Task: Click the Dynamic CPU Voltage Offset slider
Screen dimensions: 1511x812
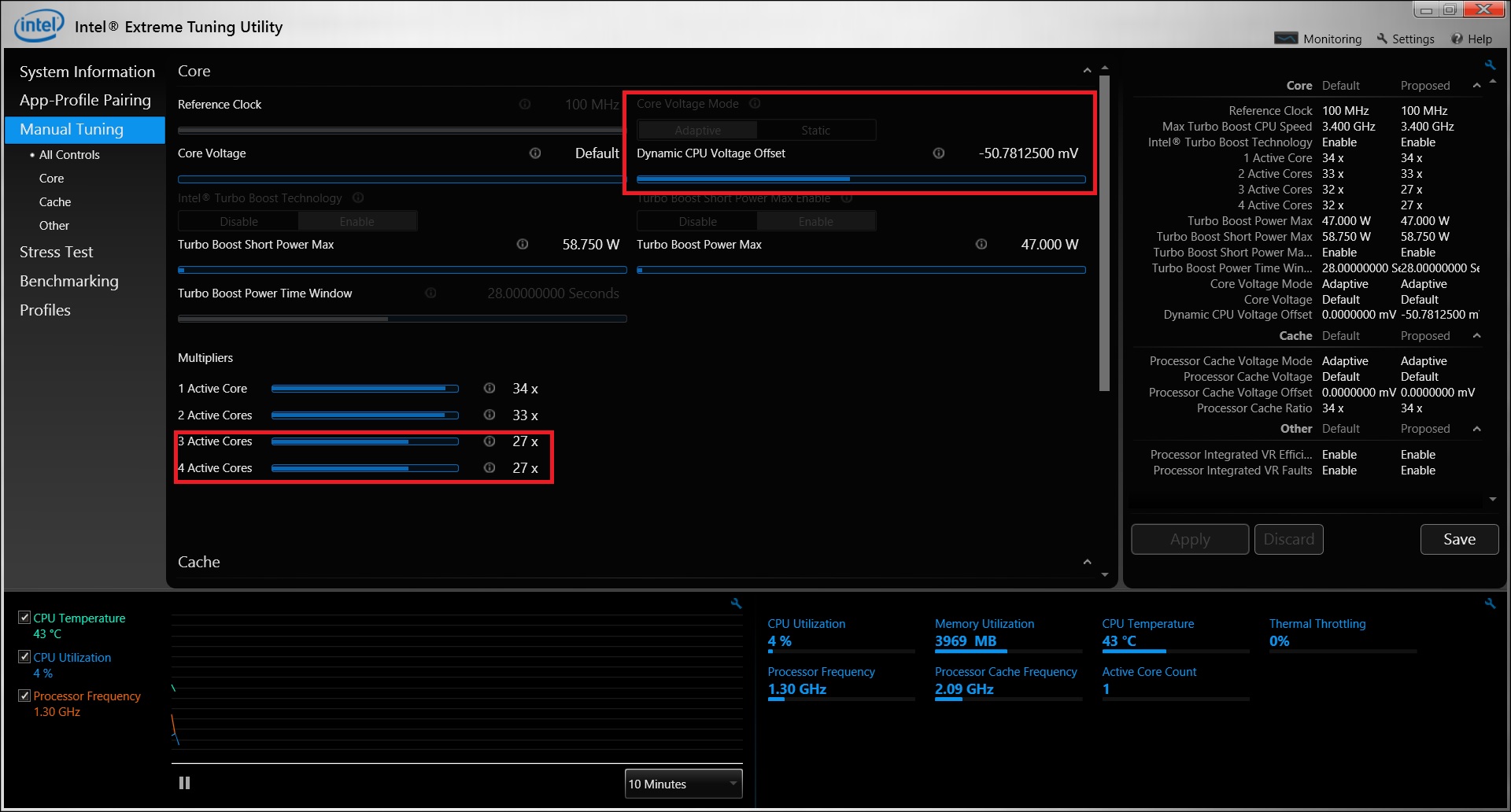Action: point(861,179)
